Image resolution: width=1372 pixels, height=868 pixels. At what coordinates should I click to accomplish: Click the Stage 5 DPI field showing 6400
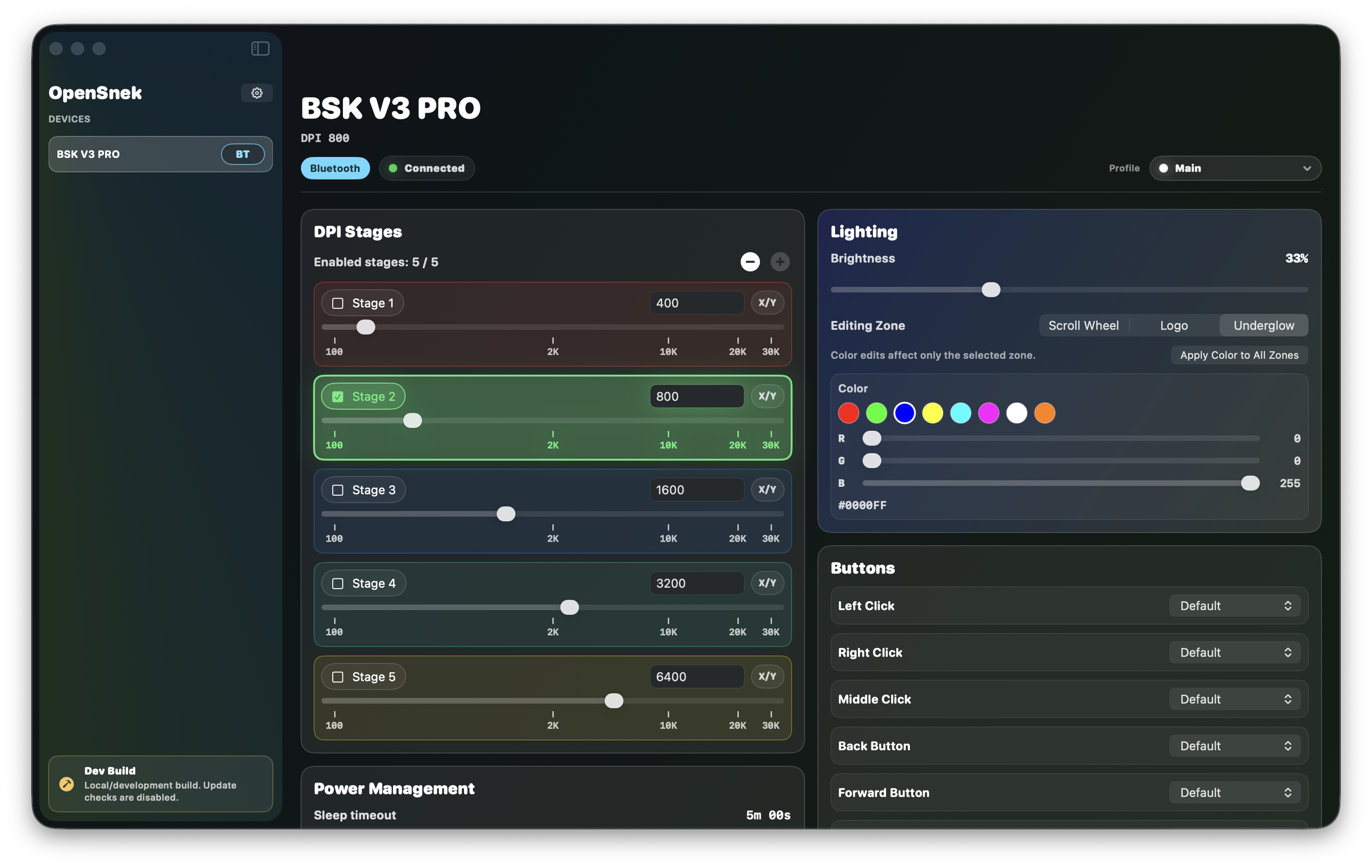tap(696, 676)
